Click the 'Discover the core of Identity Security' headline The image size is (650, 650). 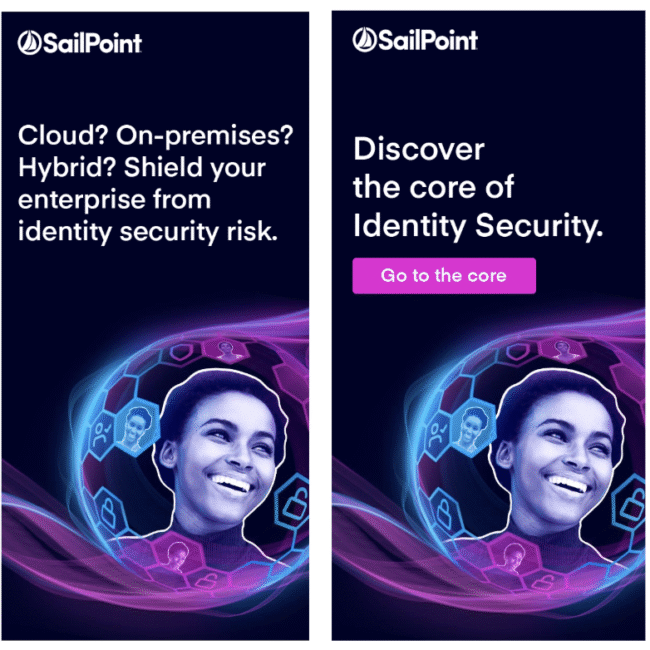[478, 187]
